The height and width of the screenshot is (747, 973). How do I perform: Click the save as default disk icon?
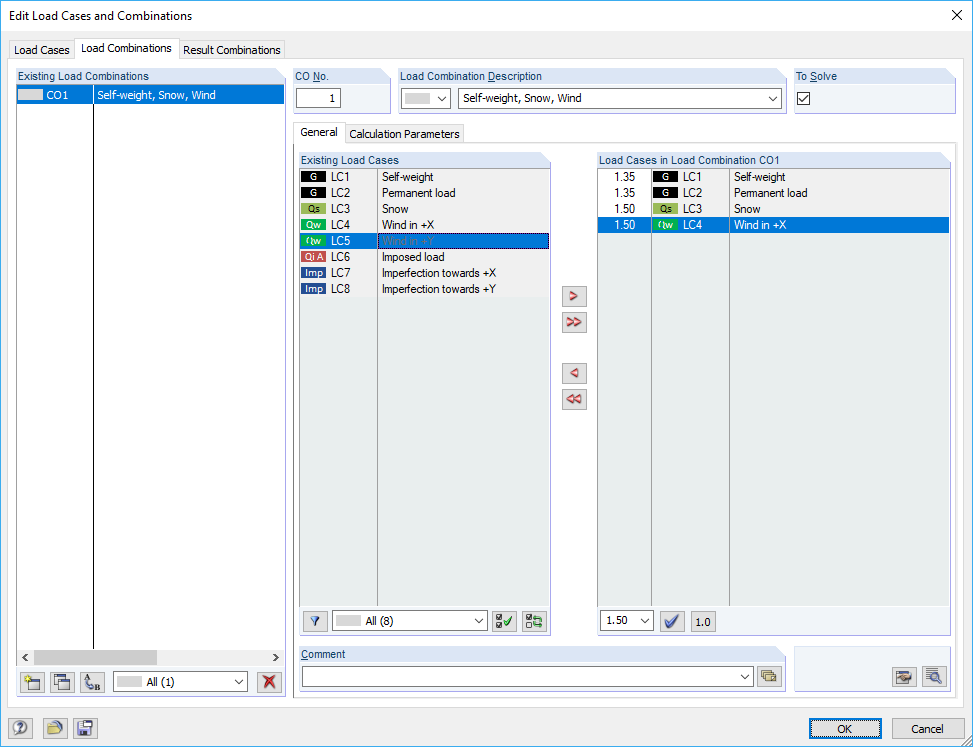85,728
